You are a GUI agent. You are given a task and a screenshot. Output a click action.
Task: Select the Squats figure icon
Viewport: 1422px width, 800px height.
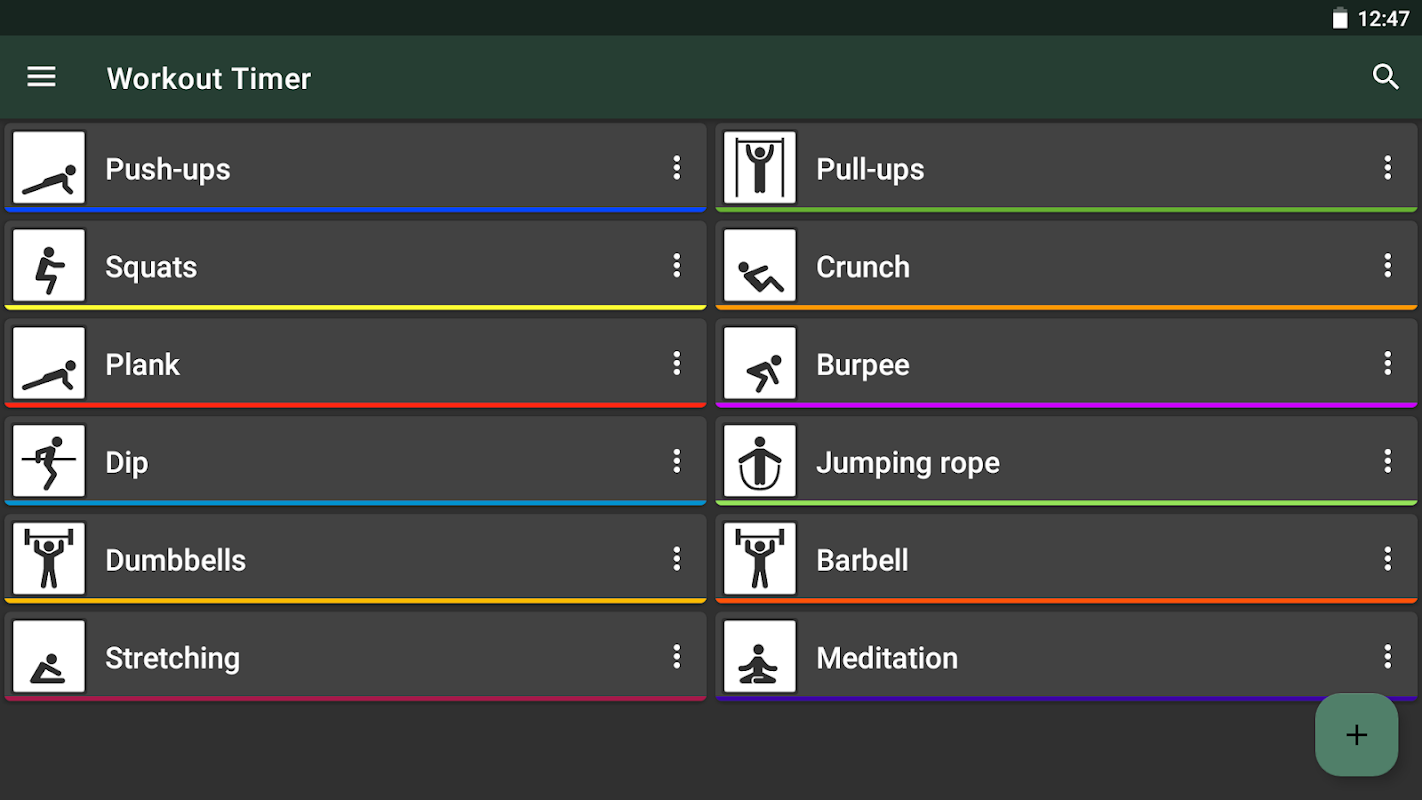(49, 266)
